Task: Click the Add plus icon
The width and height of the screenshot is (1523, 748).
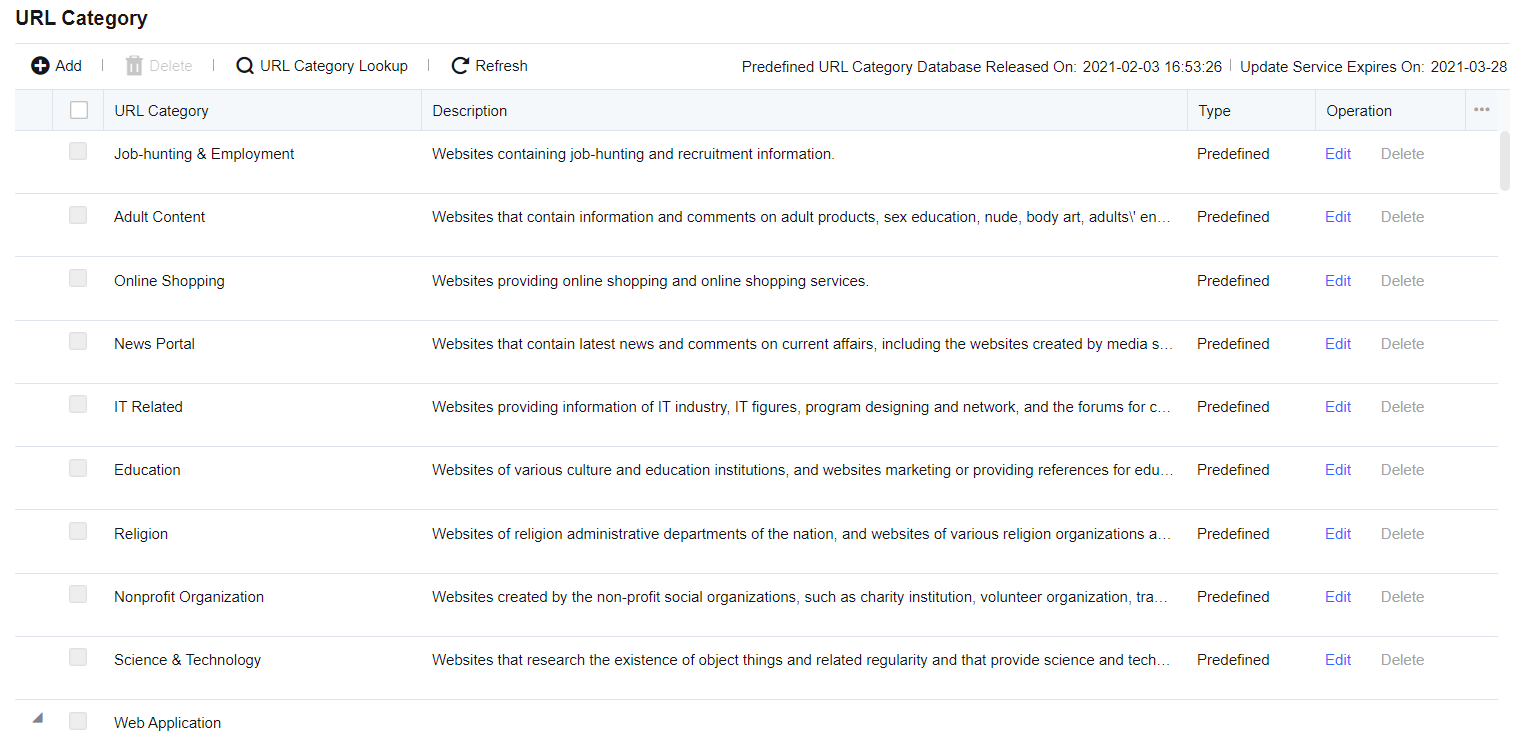Action: point(40,66)
